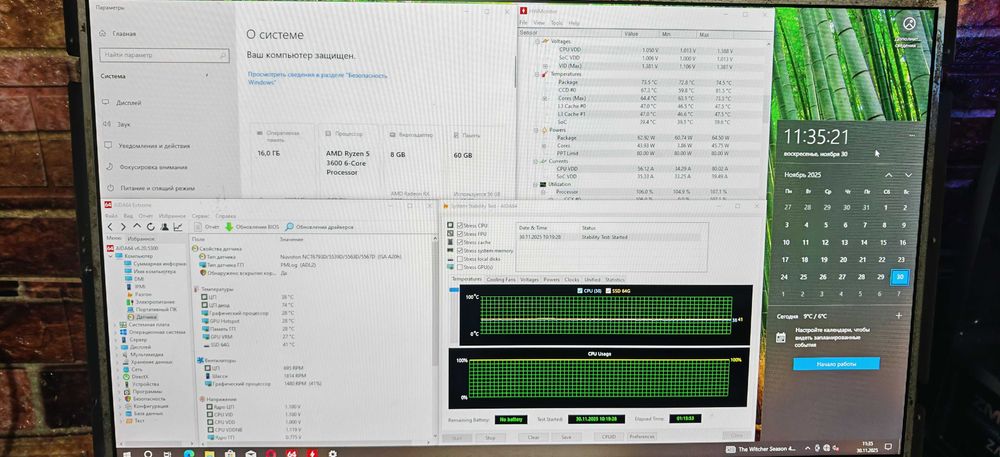
Task: Toggle SSD 64G graph legend checkbox
Action: (x=608, y=291)
